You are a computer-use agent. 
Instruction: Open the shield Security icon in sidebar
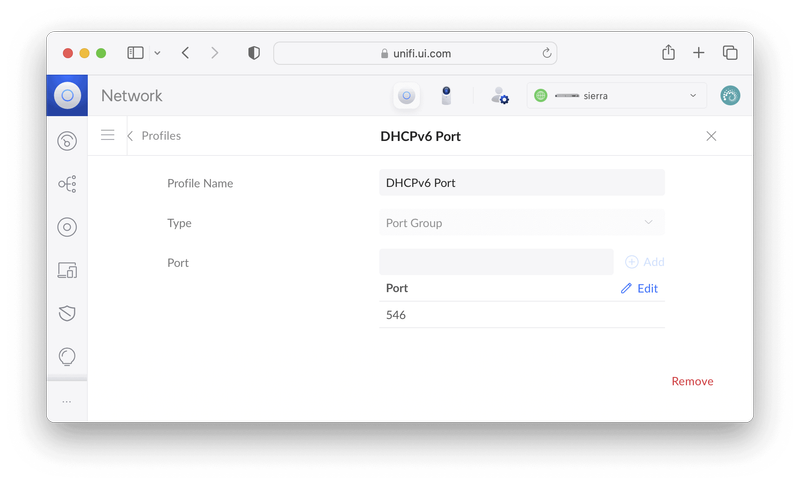tap(67, 313)
